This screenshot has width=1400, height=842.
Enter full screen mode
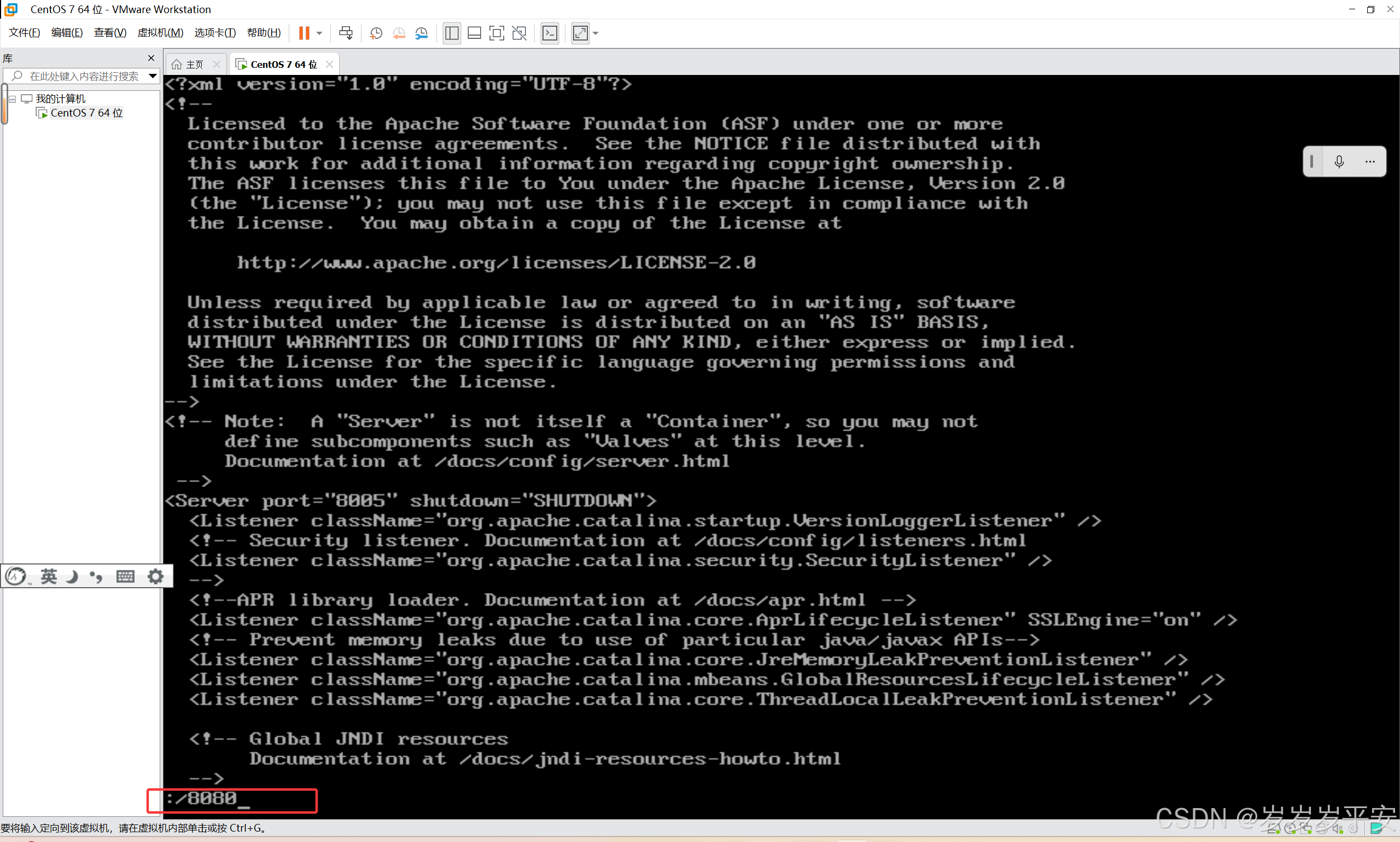pos(497,33)
